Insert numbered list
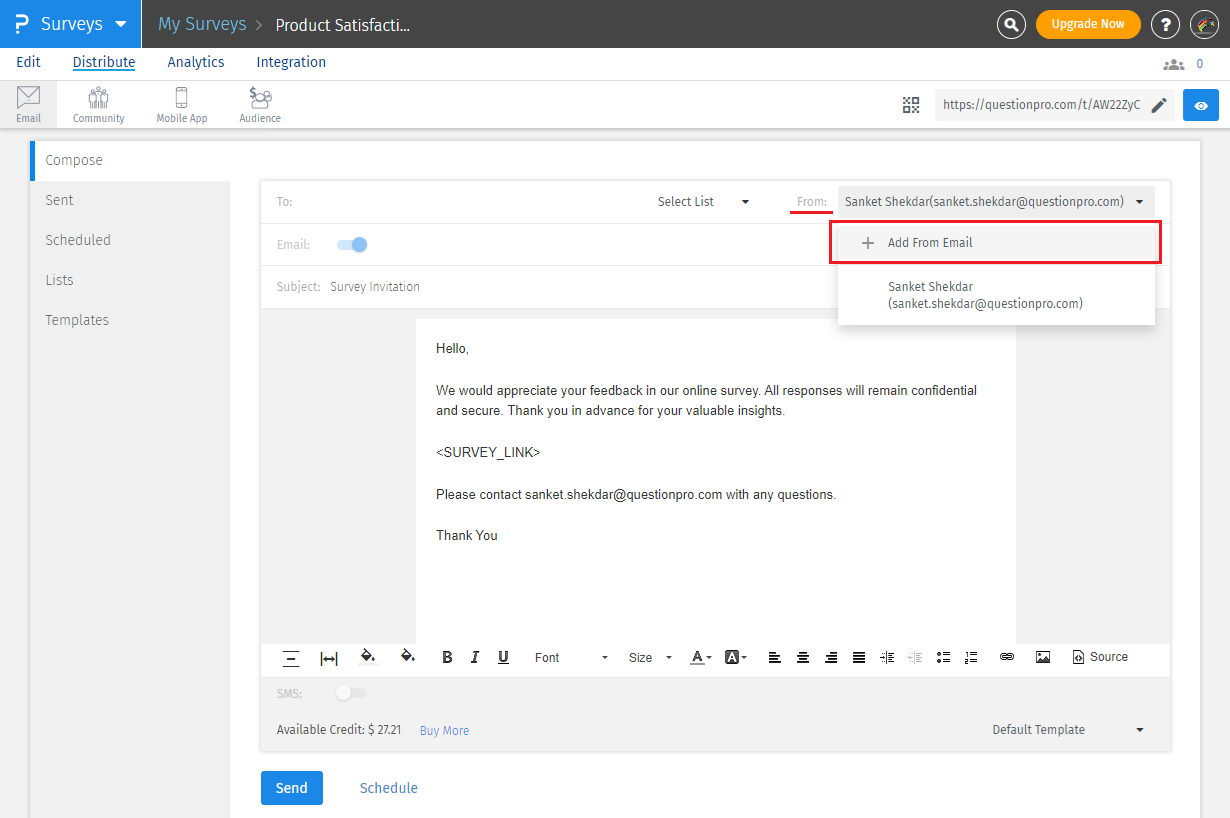Image resolution: width=1230 pixels, height=818 pixels. [971, 657]
